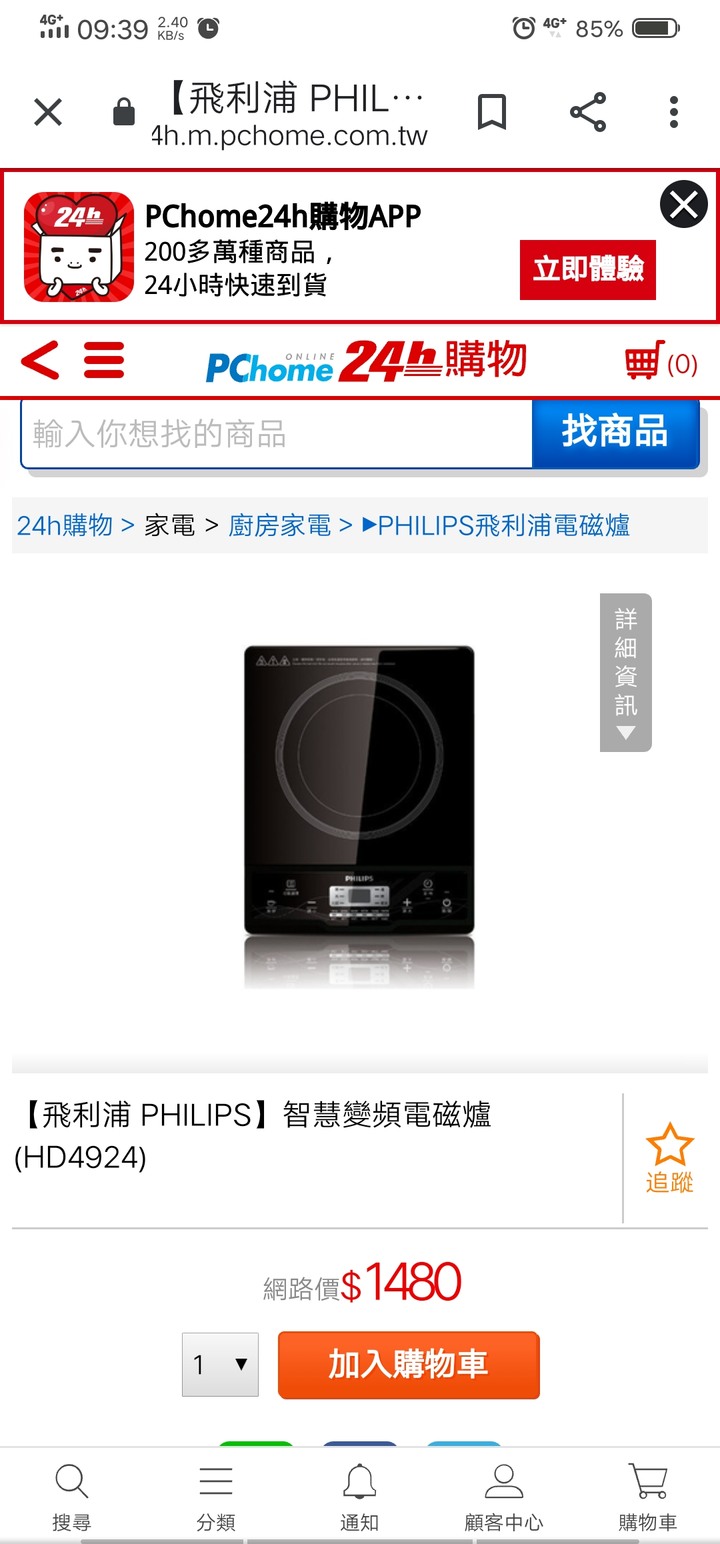Image resolution: width=720 pixels, height=1544 pixels.
Task: Focus the product search input field
Action: pyautogui.click(x=277, y=433)
